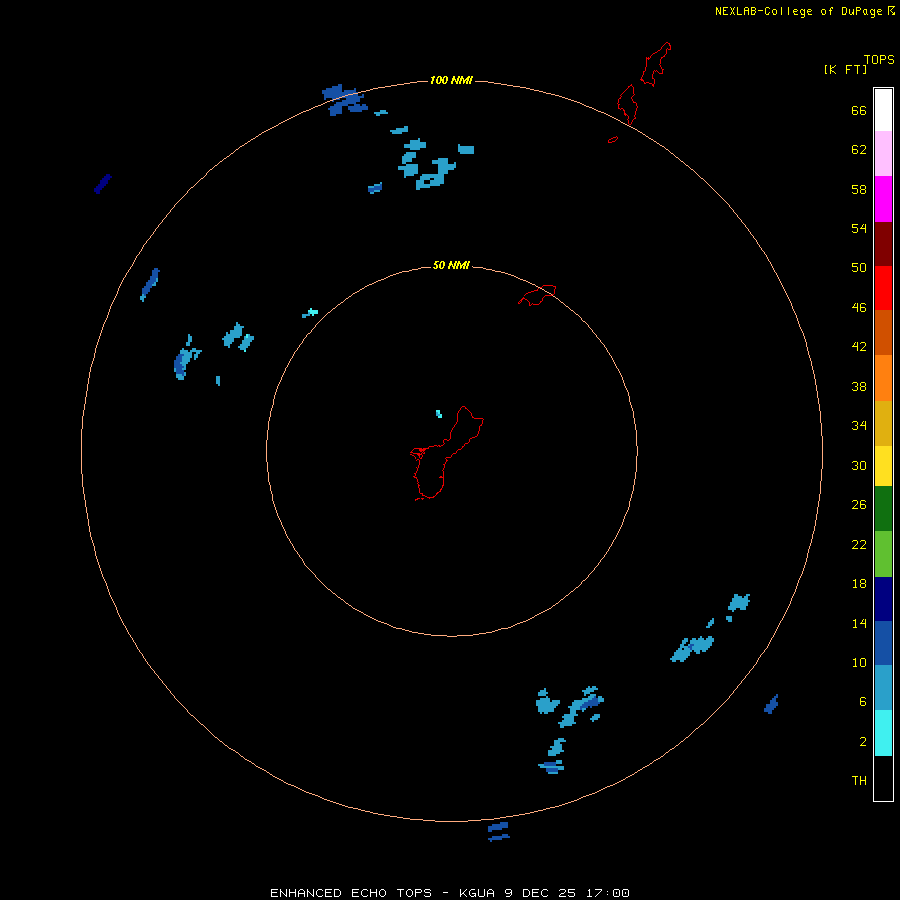Click the TH threshold legend label
The width and height of the screenshot is (900, 900).
click(859, 781)
